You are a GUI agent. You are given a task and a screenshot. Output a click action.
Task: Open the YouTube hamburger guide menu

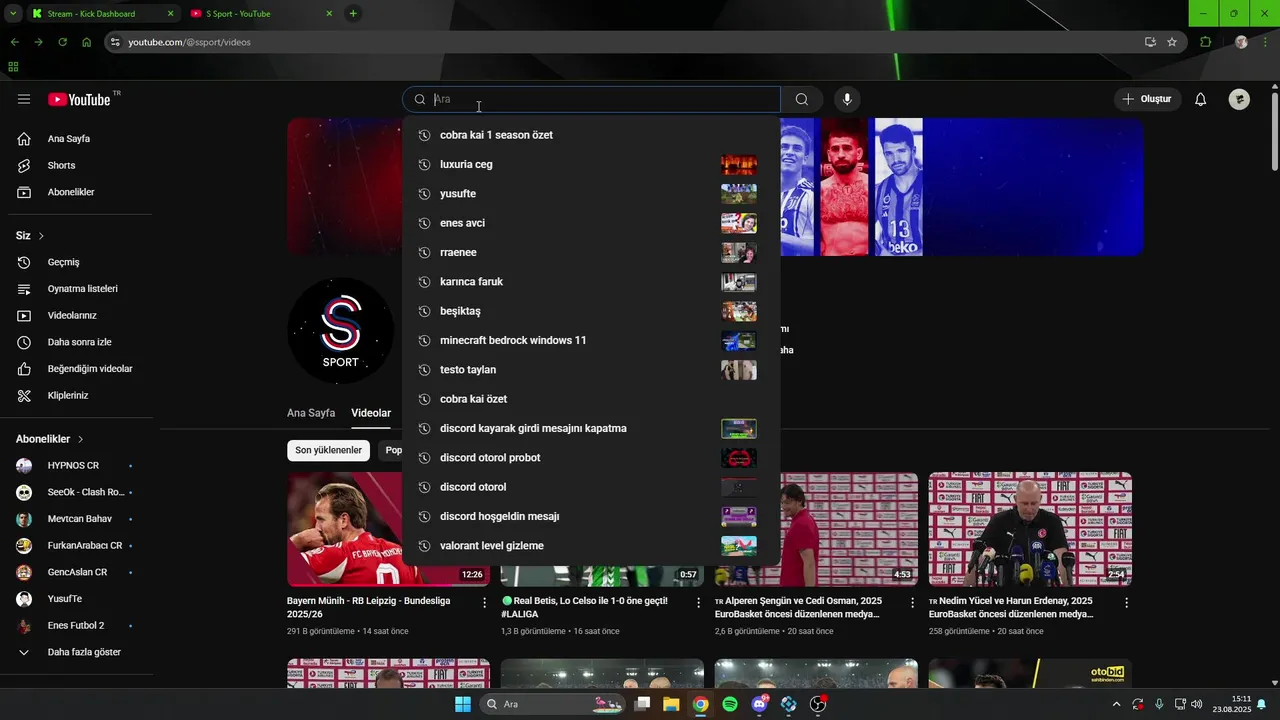(24, 99)
